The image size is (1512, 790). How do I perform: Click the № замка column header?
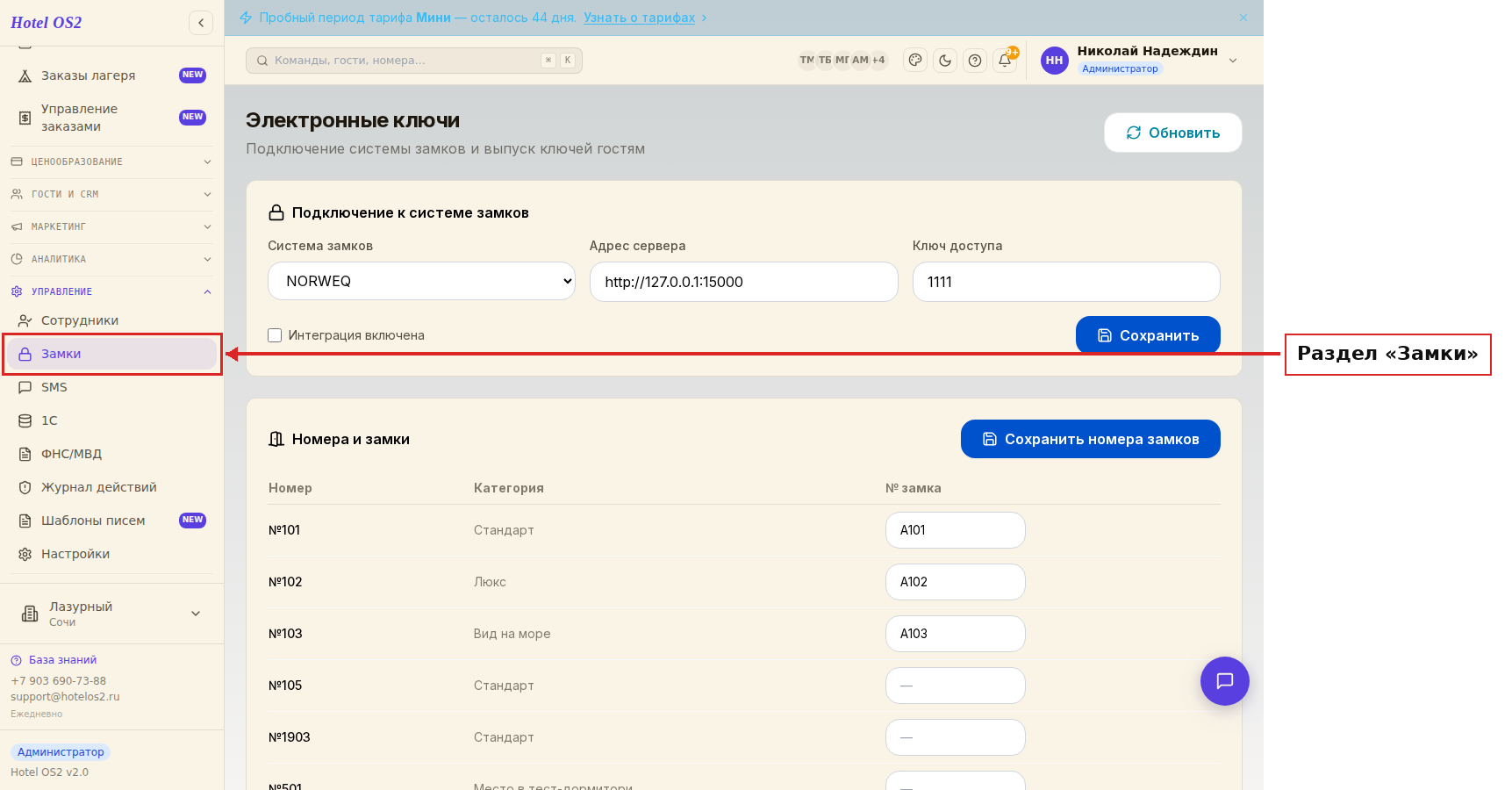(x=914, y=488)
